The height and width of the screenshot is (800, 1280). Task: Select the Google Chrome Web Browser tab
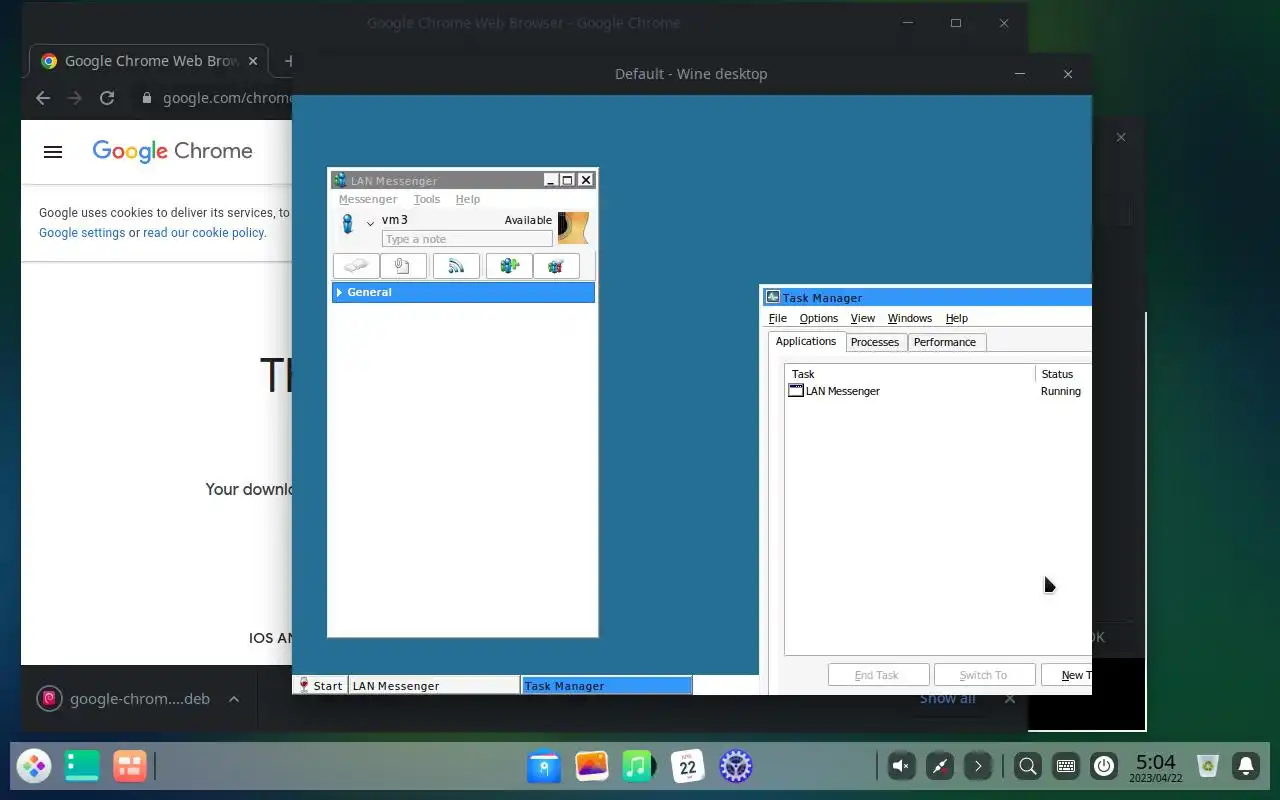click(x=148, y=61)
